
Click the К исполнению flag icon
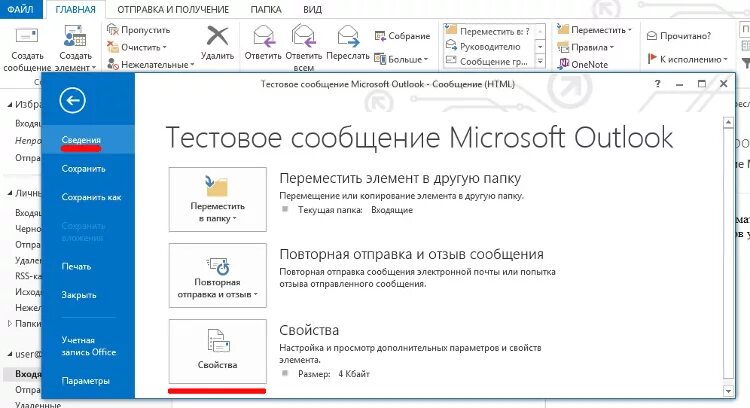point(651,59)
